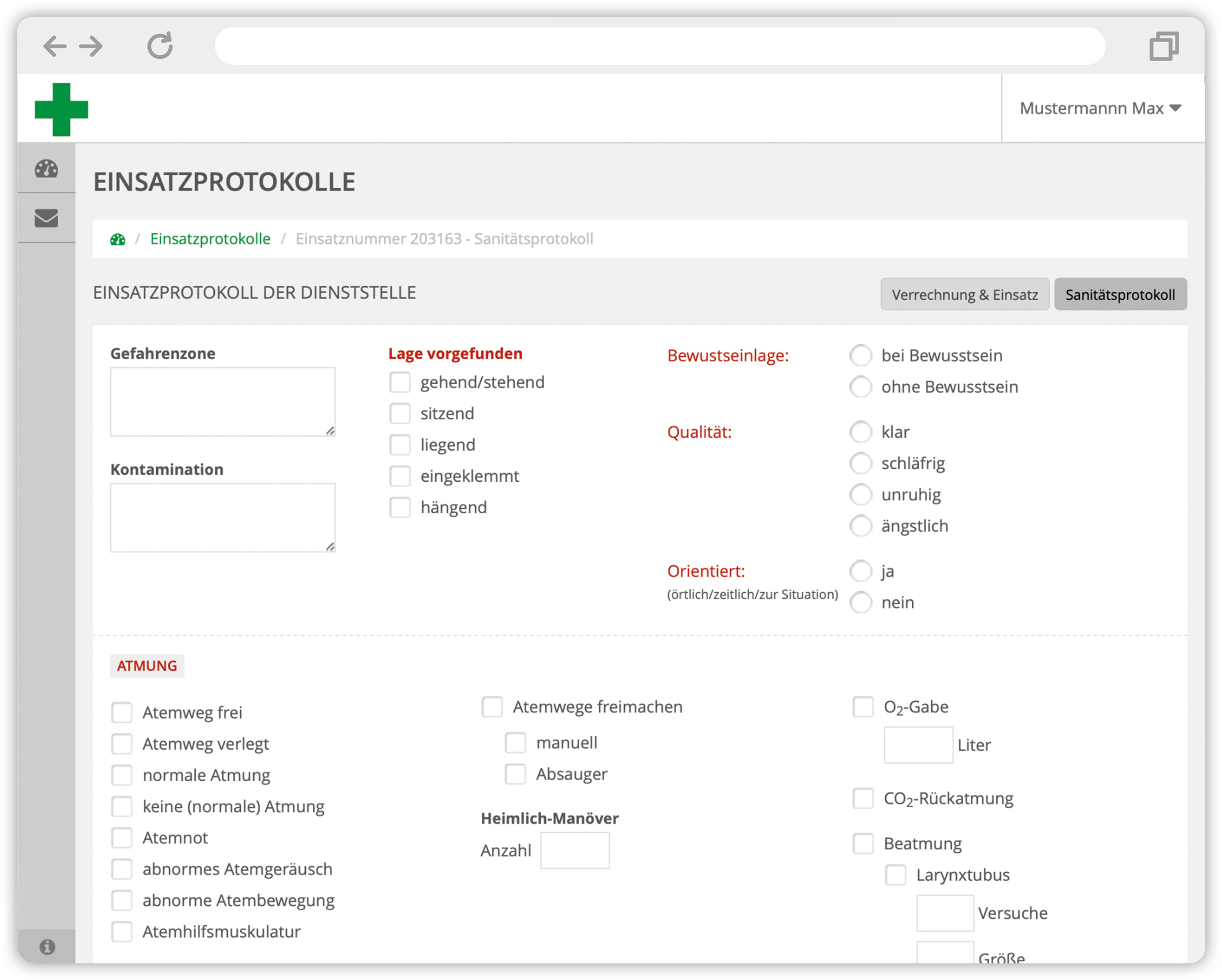Image resolution: width=1222 pixels, height=980 pixels.
Task: Tick the O2-Gabe checkbox
Action: pos(863,706)
